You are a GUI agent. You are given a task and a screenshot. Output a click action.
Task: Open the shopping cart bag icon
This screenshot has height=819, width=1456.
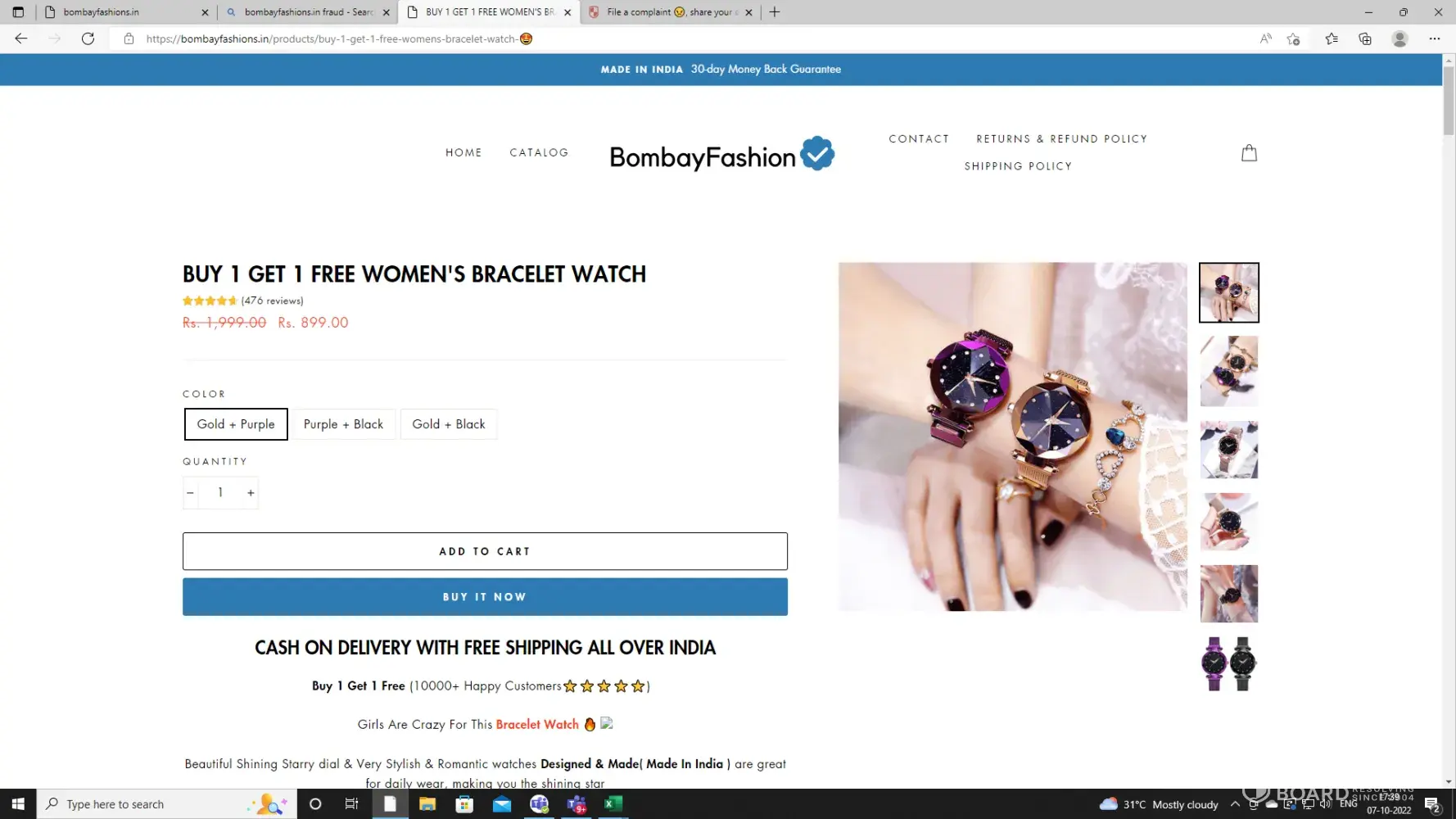click(1249, 153)
